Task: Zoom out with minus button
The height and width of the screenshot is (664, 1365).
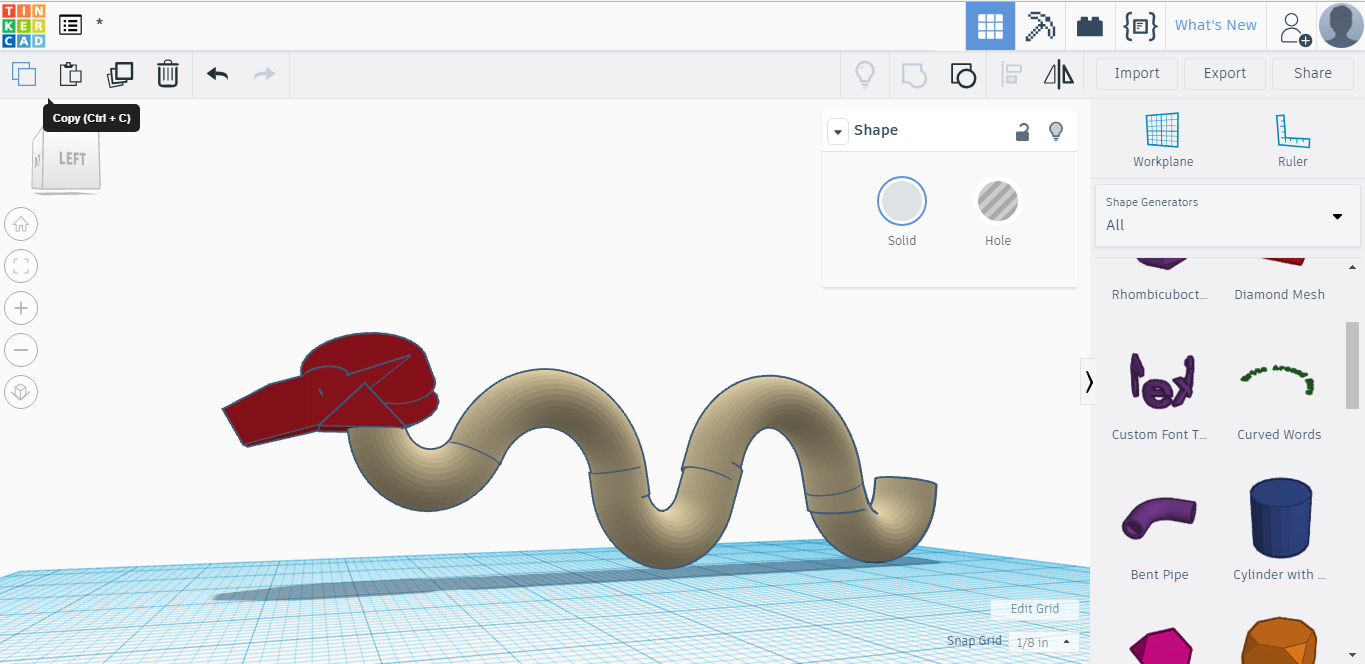Action: [x=21, y=350]
